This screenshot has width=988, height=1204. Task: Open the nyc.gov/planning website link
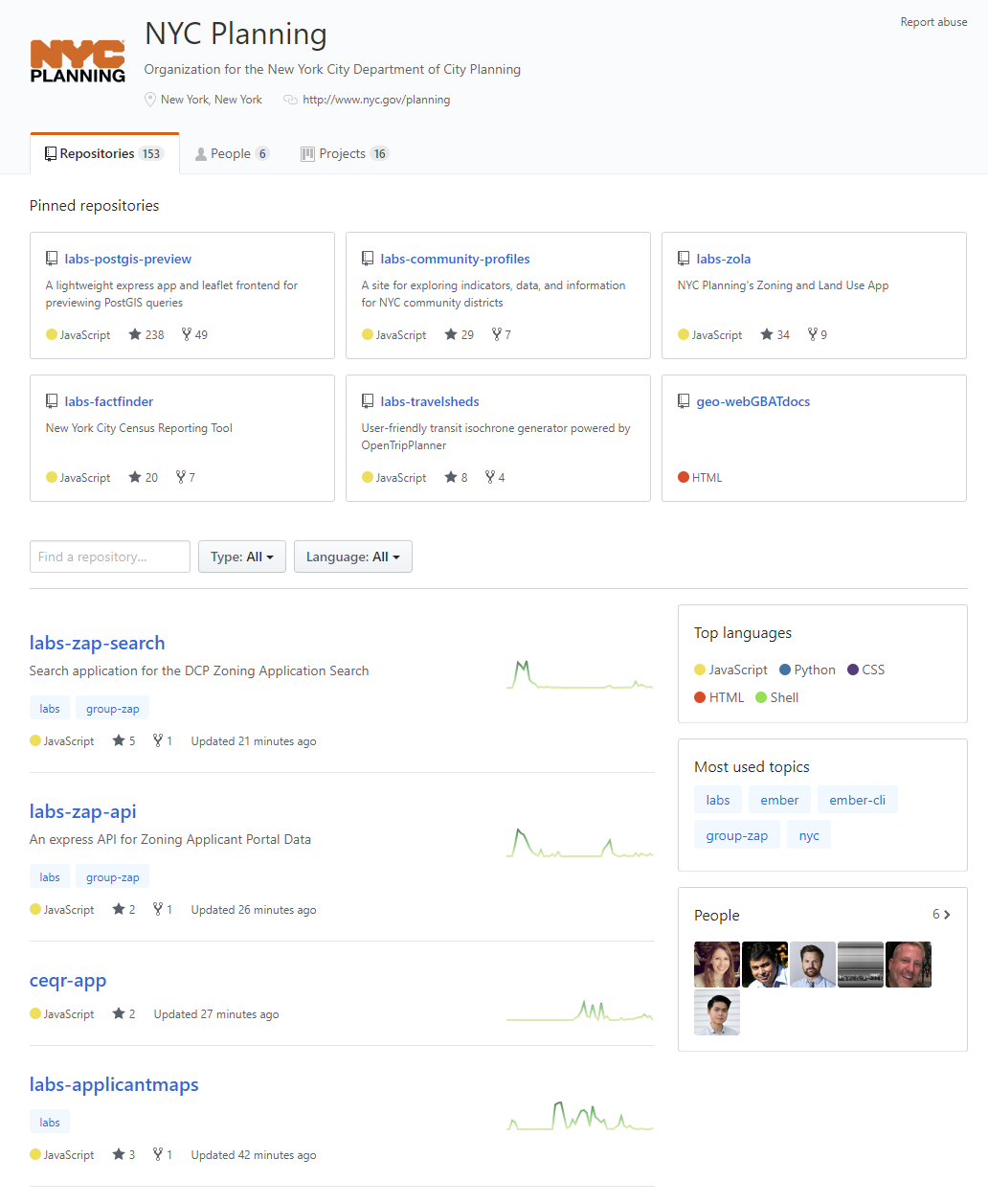(376, 100)
